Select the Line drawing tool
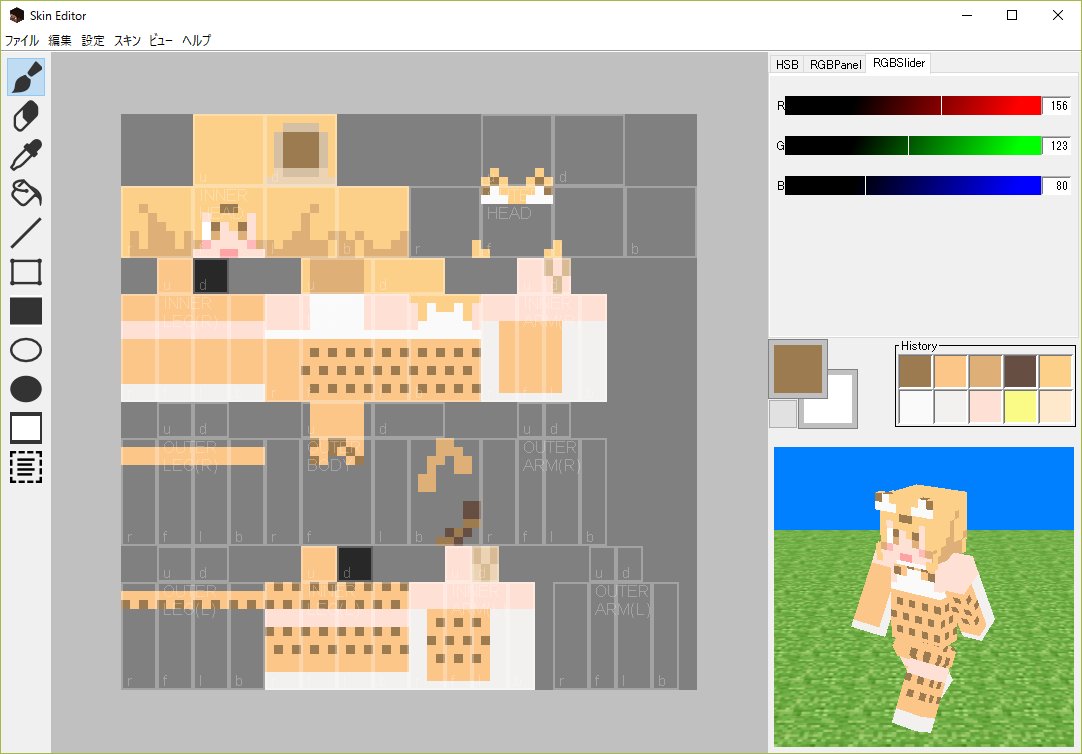The height and width of the screenshot is (754, 1082). [x=25, y=232]
